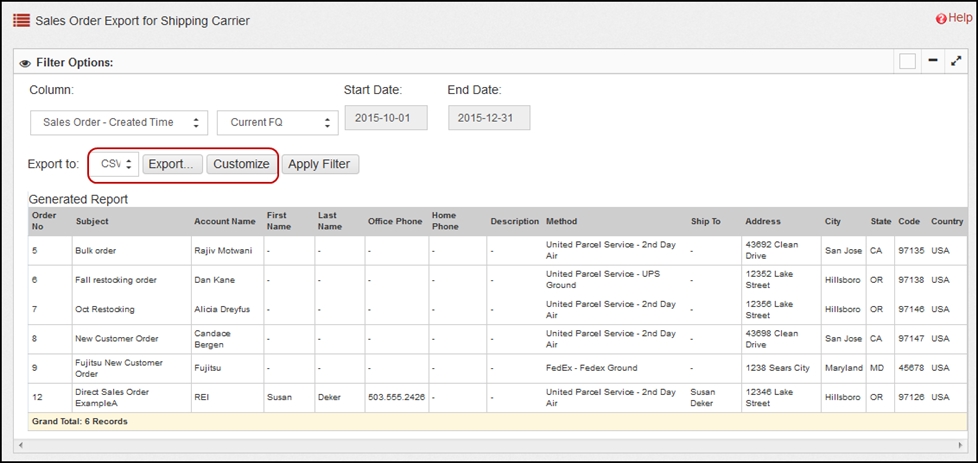Viewport: 978px width, 463px height.
Task: Click the 43692 Clean Drive address cell
Action: [x=772, y=250]
